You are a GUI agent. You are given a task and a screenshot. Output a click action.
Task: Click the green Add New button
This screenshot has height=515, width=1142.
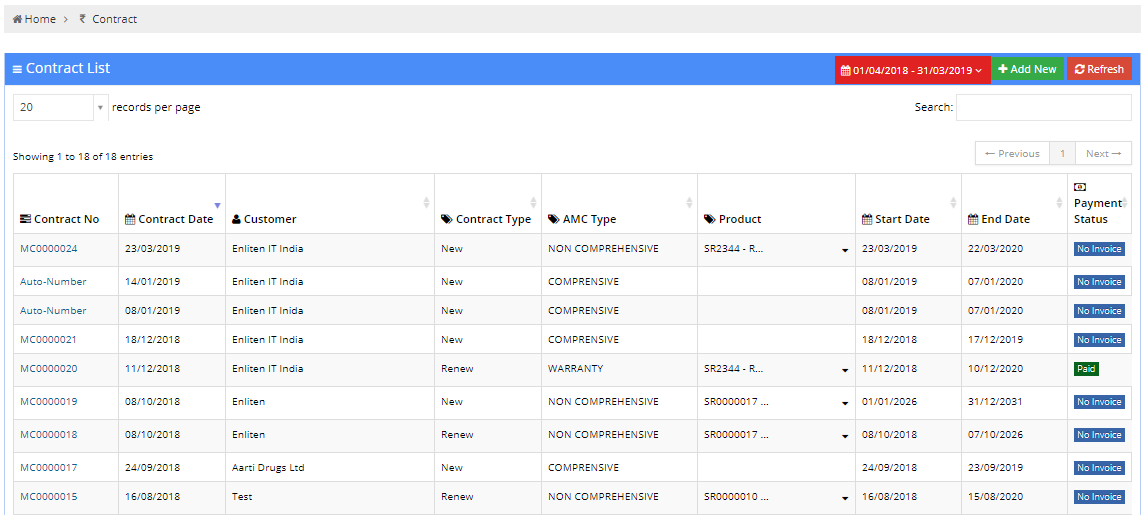point(1027,69)
